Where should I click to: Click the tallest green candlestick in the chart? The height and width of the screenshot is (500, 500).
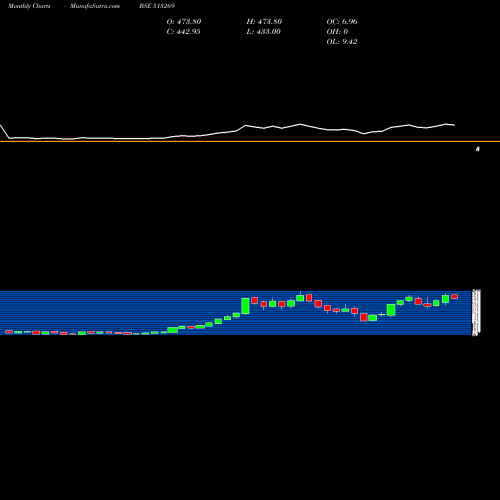click(245, 306)
